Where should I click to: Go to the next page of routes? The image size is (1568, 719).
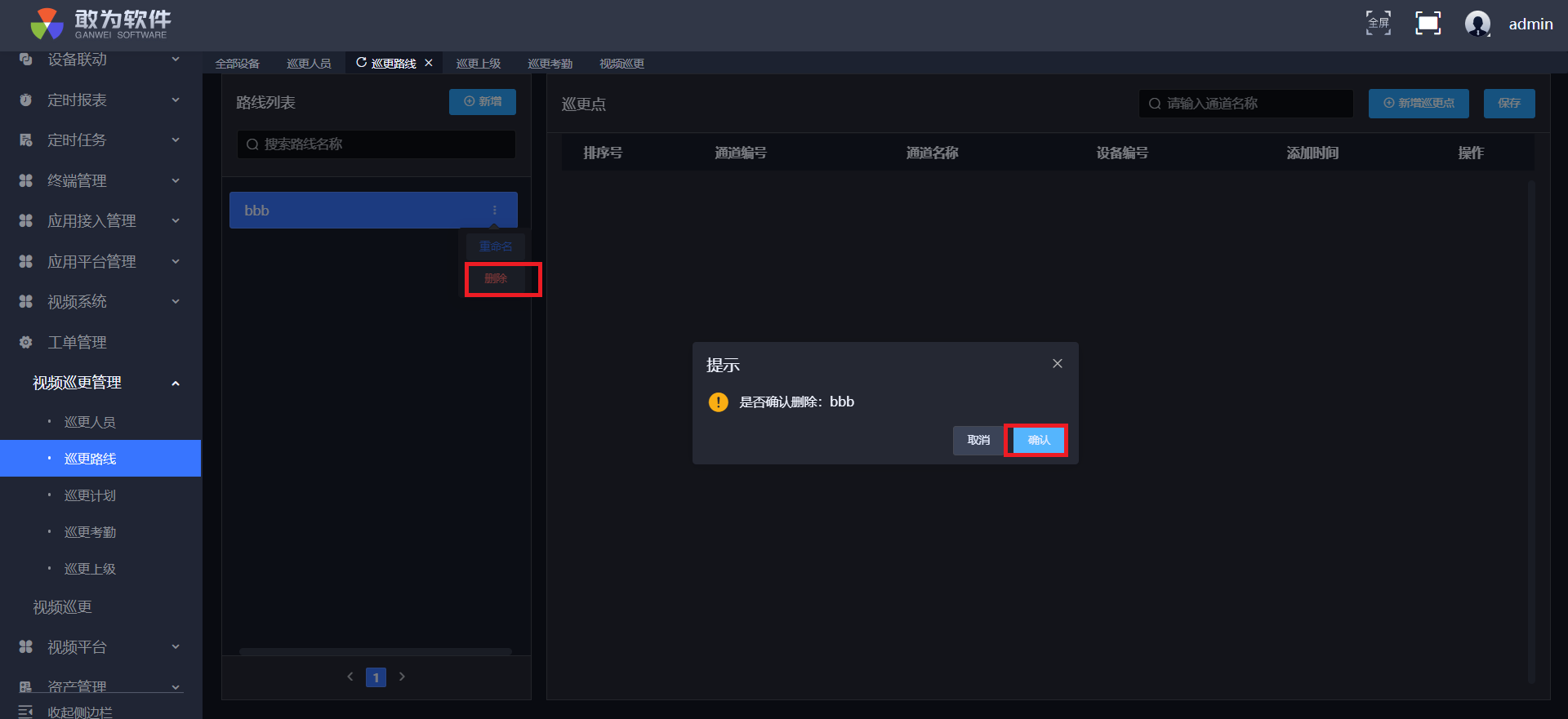pos(402,677)
